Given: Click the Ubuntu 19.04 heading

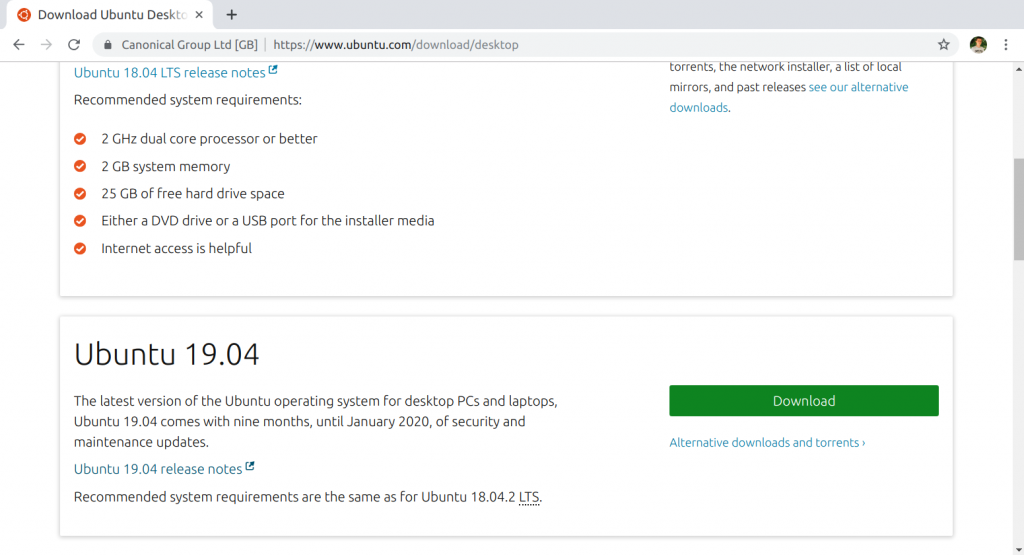Looking at the screenshot, I should (x=167, y=354).
